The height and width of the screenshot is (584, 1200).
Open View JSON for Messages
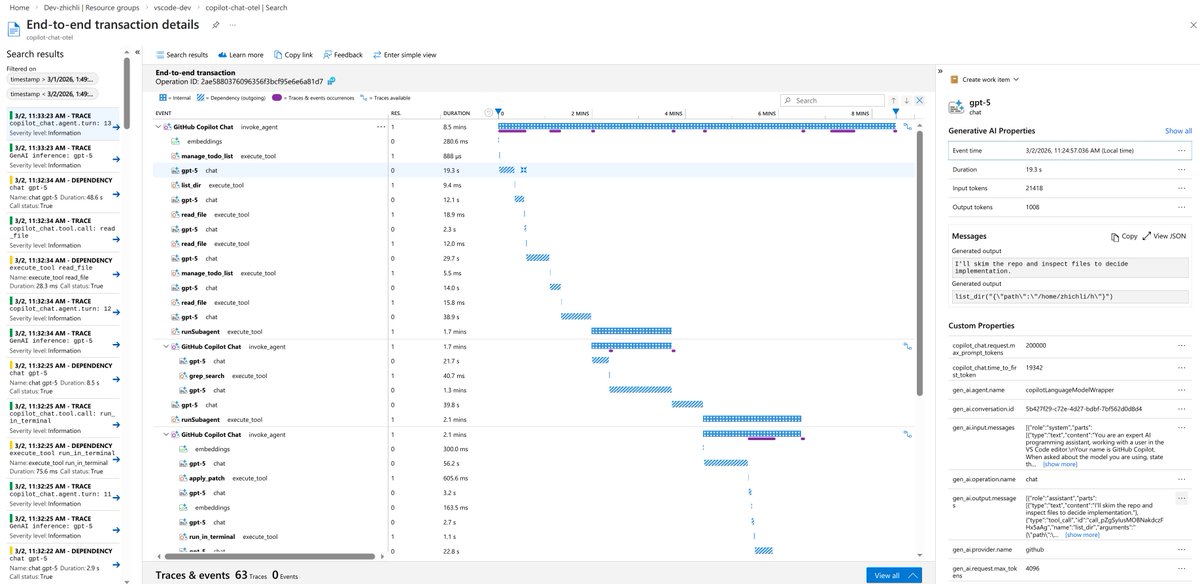click(1164, 237)
